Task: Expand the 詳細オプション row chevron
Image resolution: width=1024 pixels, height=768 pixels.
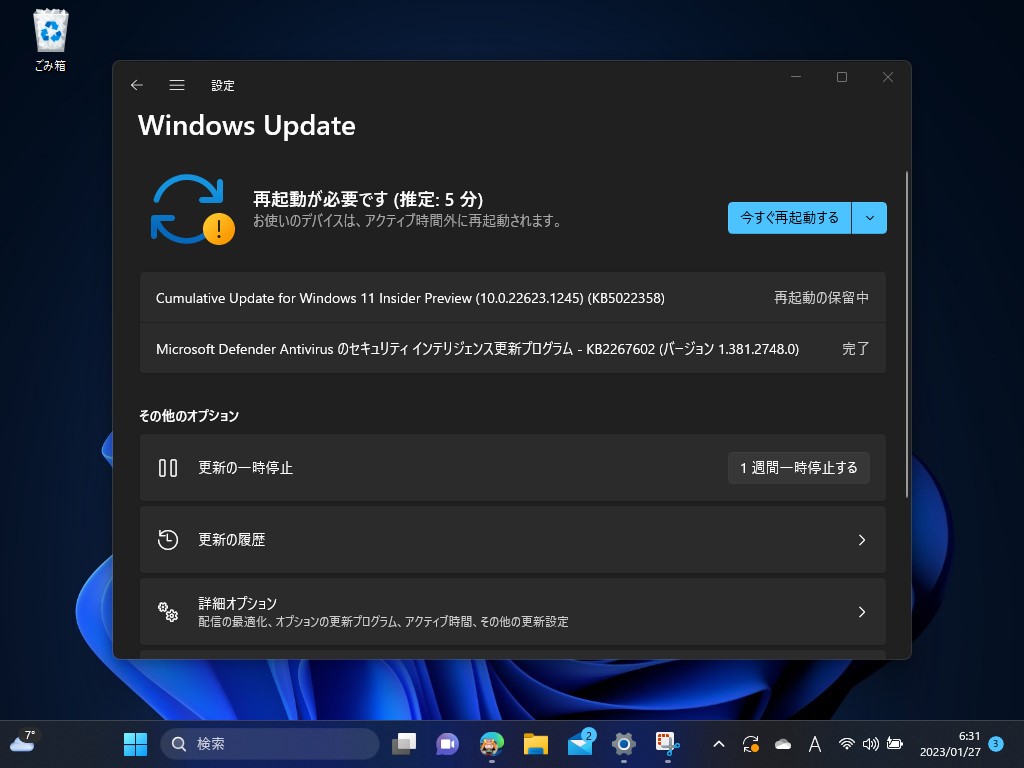Action: click(862, 611)
